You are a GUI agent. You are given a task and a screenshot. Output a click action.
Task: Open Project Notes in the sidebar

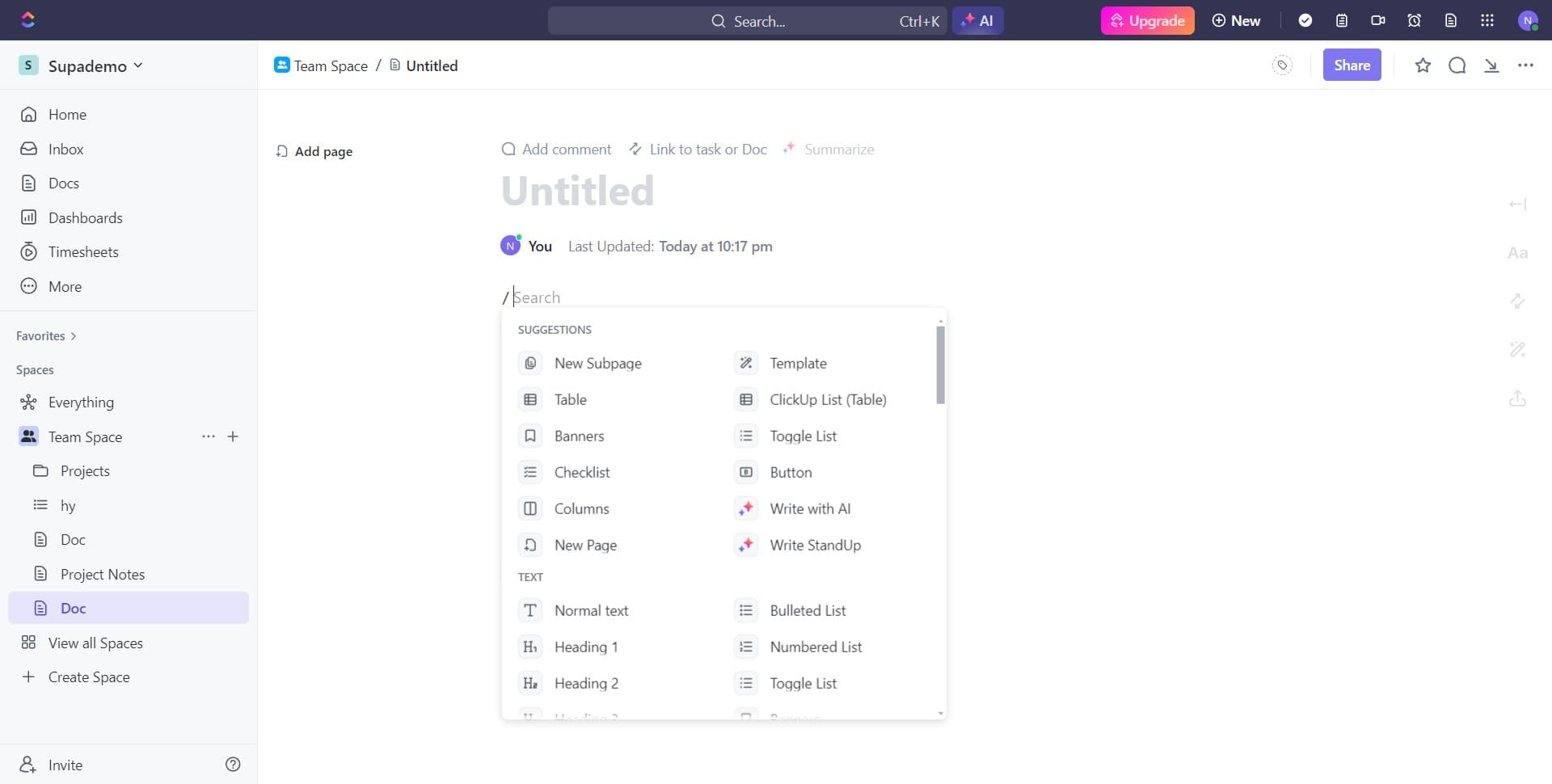point(102,574)
